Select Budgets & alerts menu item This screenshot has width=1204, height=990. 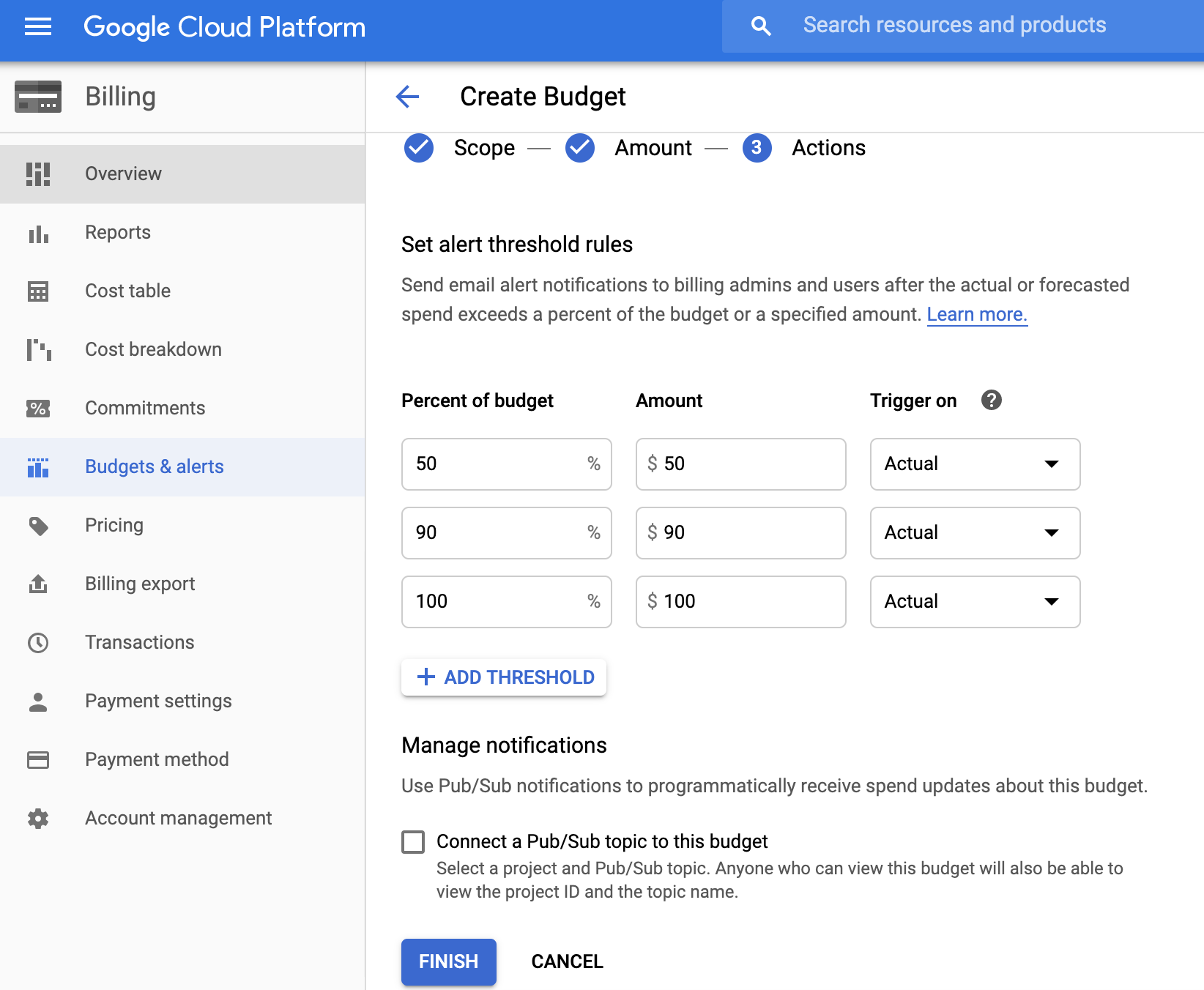point(183,467)
